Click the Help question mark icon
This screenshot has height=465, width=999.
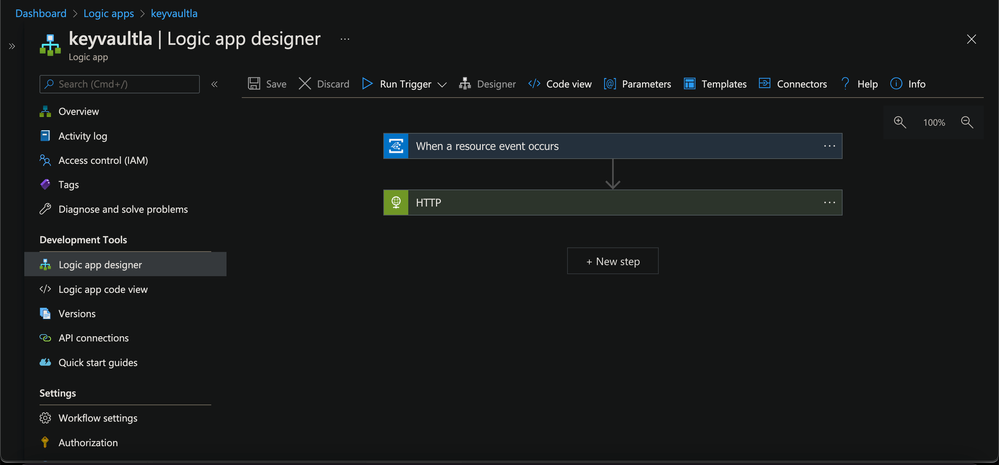point(845,83)
